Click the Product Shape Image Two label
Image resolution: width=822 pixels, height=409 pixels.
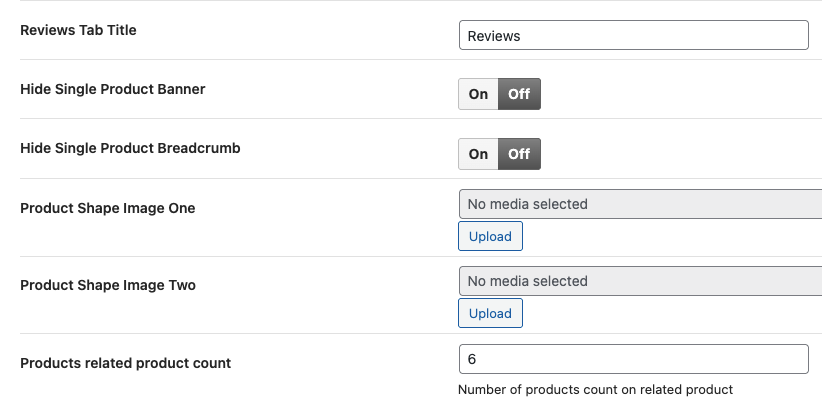point(108,285)
